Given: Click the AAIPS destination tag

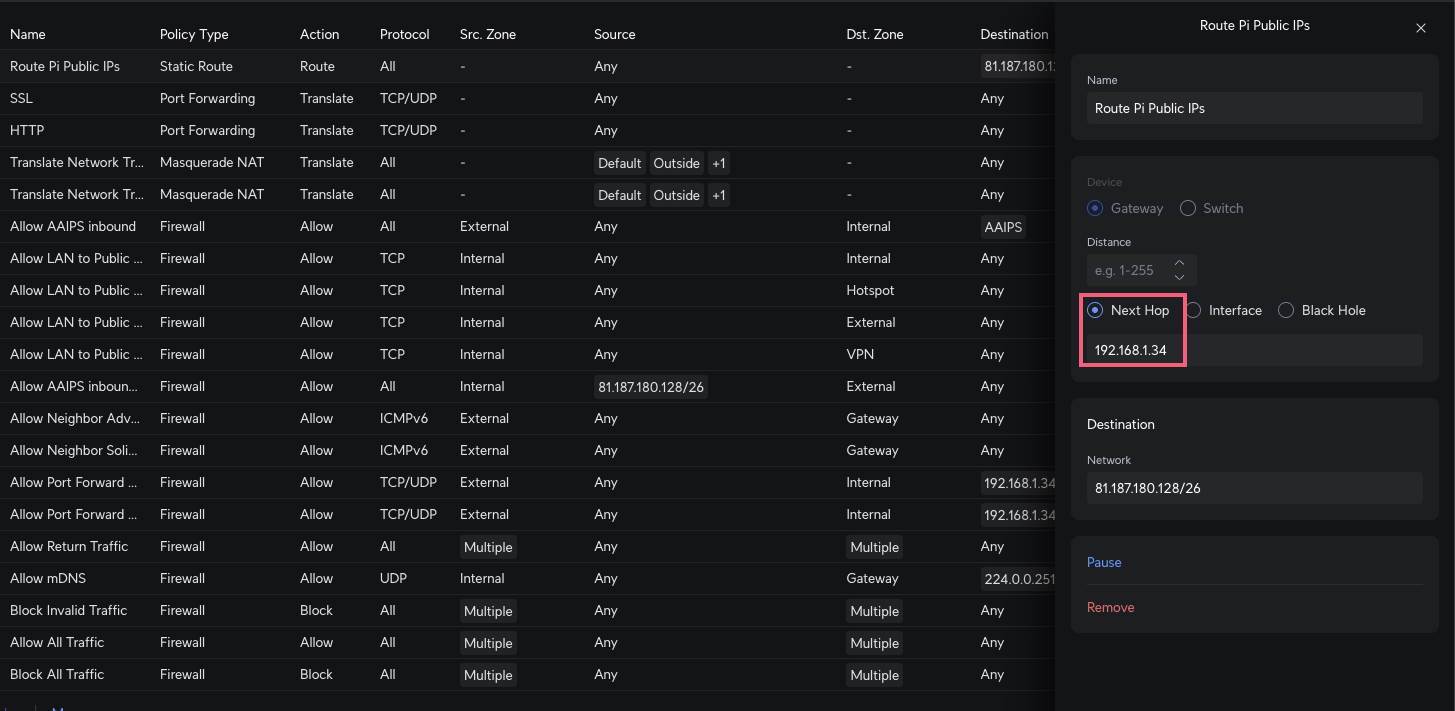Looking at the screenshot, I should 1003,227.
